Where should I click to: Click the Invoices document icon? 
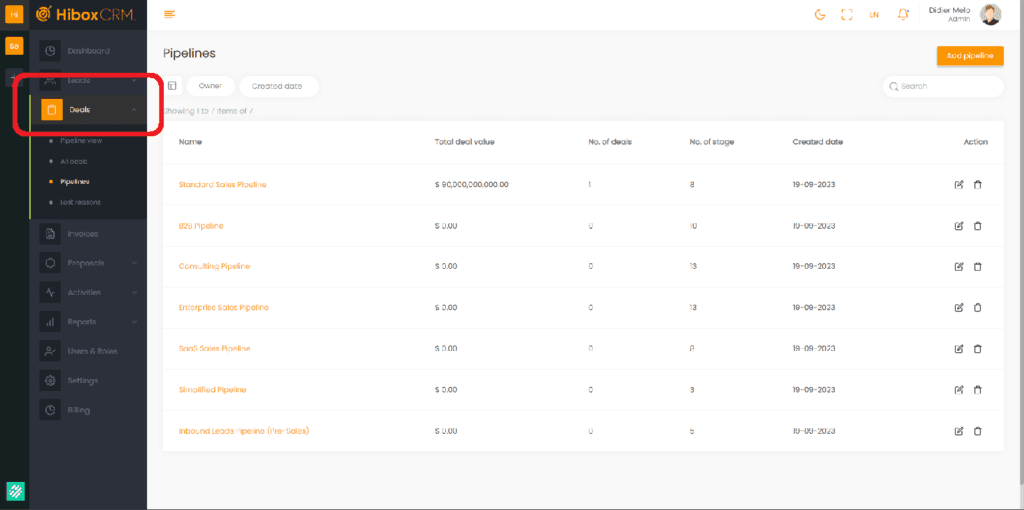coord(50,234)
